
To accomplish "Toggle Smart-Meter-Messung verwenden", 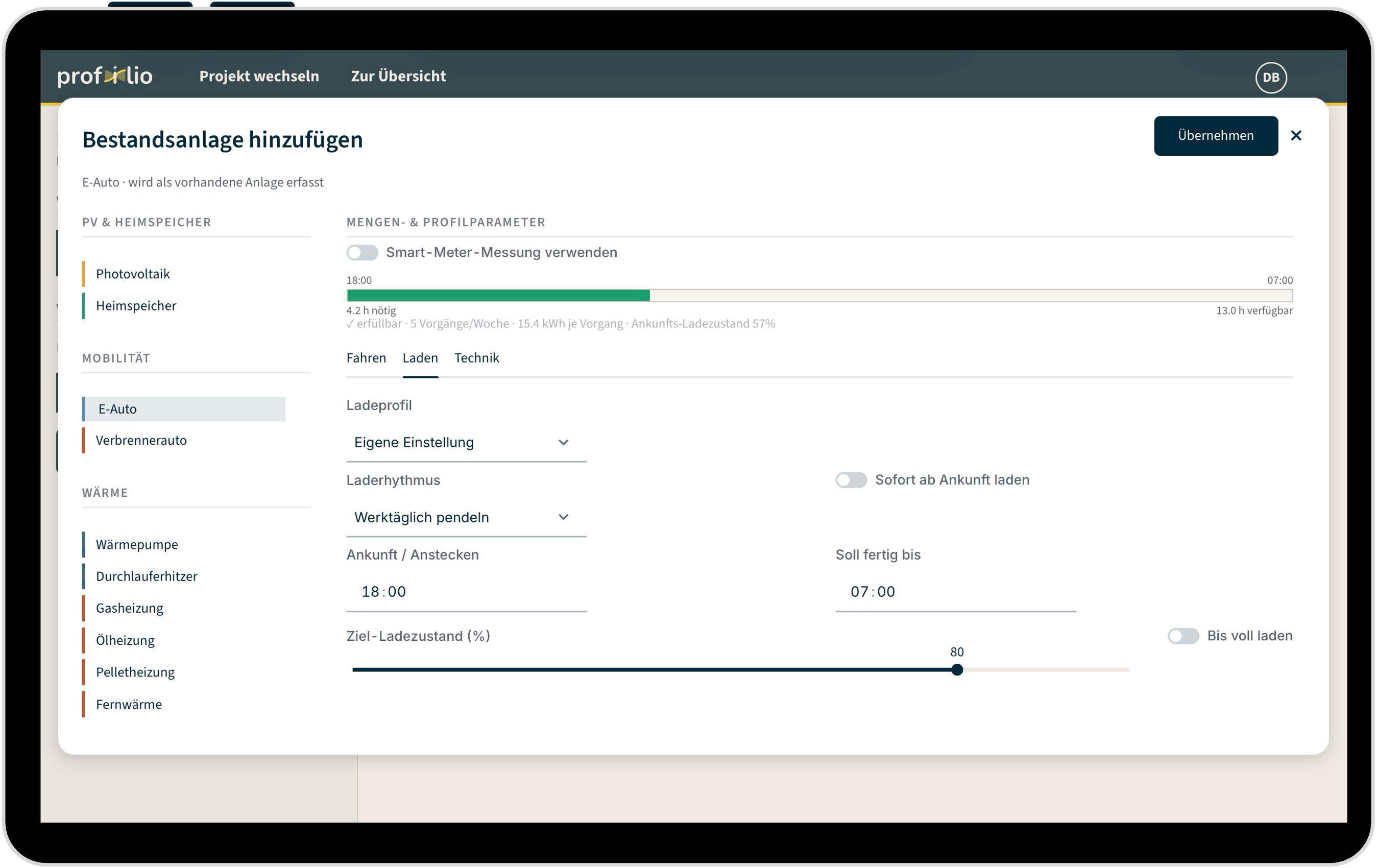I will [x=363, y=253].
